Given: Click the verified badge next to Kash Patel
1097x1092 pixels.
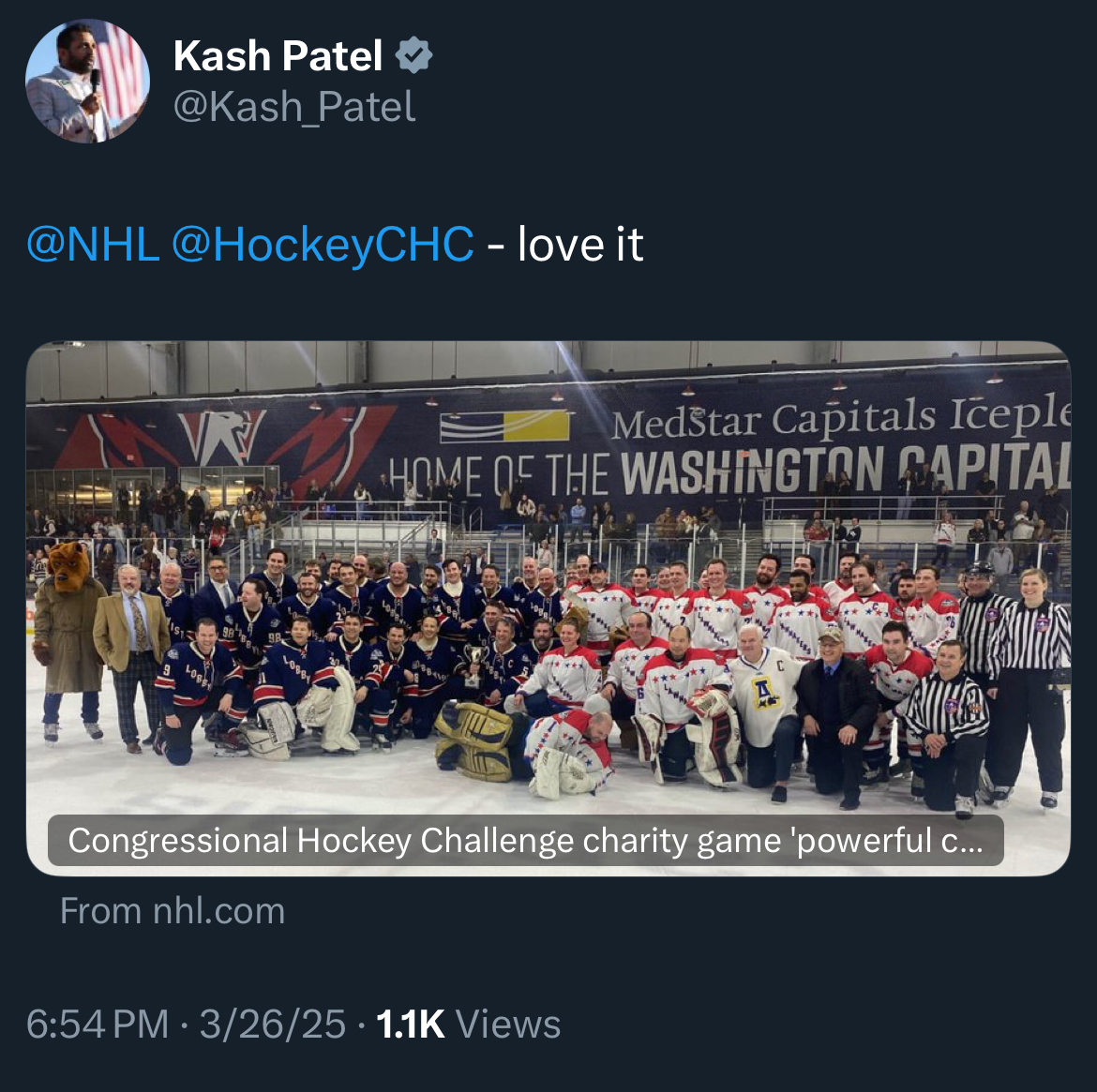Looking at the screenshot, I should click(414, 55).
